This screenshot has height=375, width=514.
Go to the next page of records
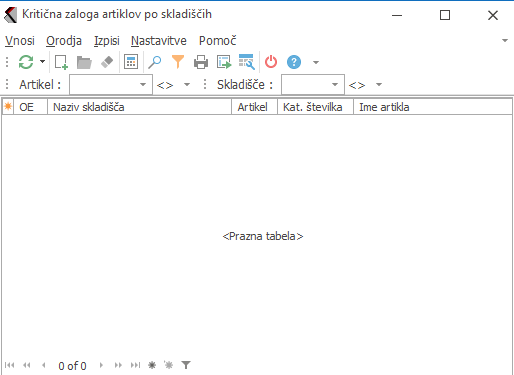pyautogui.click(x=118, y=365)
